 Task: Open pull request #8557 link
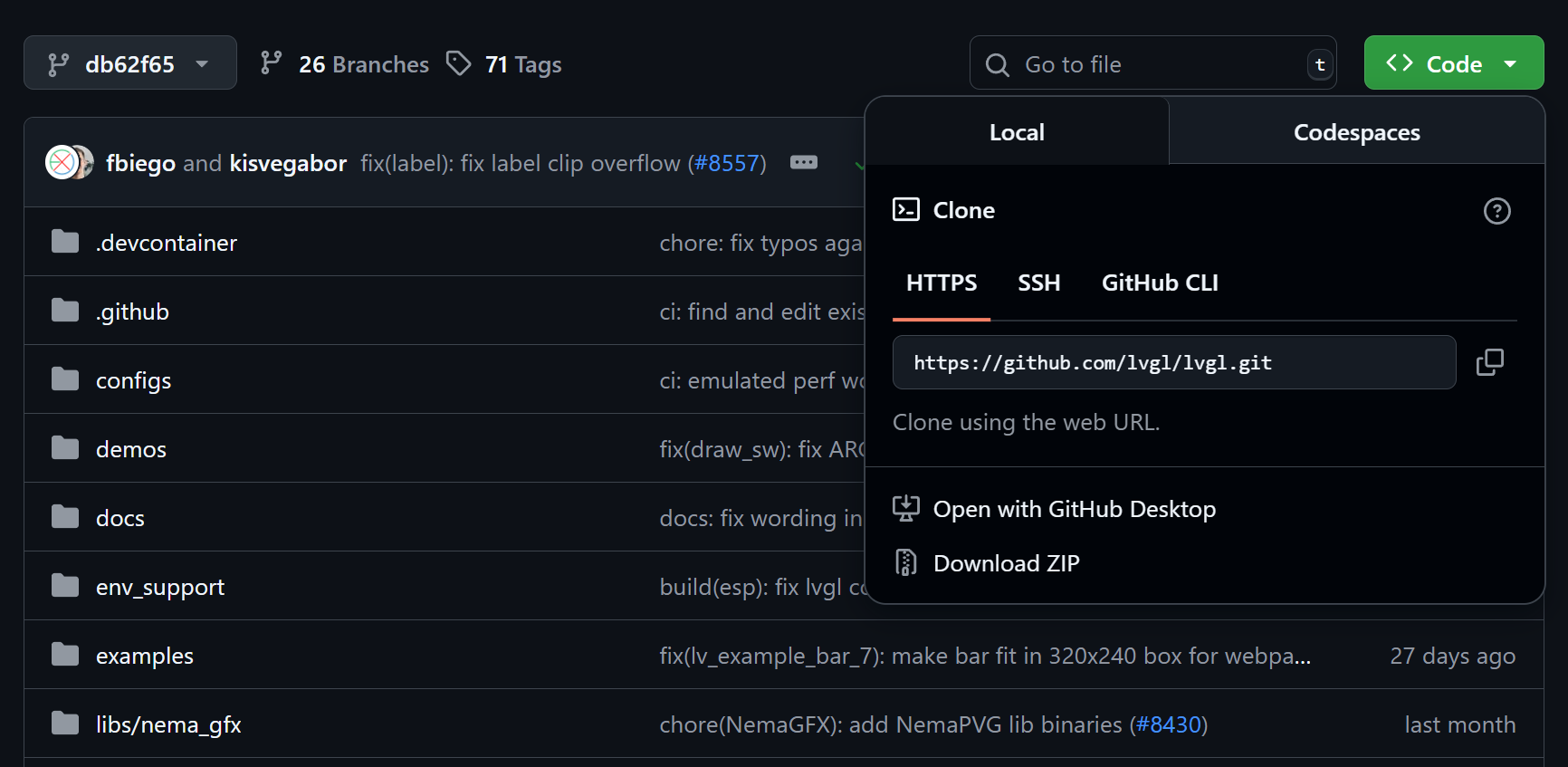[726, 163]
